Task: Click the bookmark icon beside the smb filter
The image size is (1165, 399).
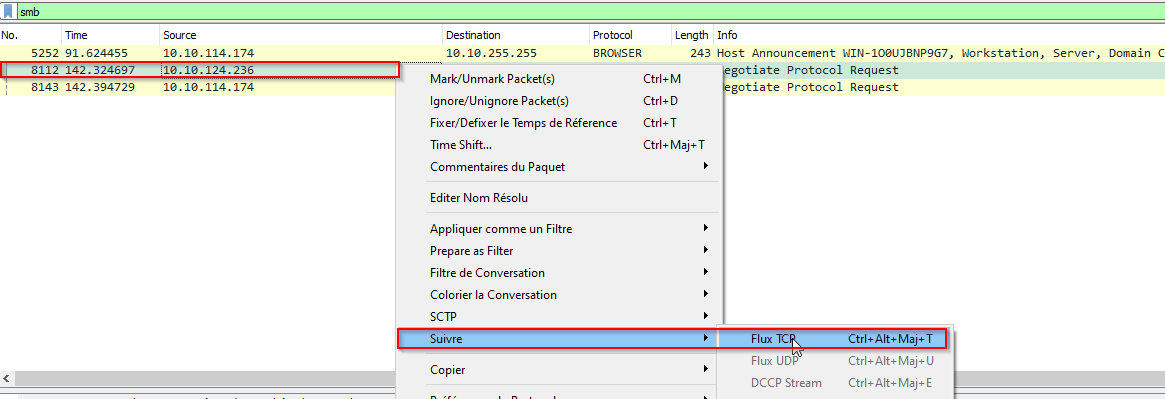Action: [x=9, y=12]
